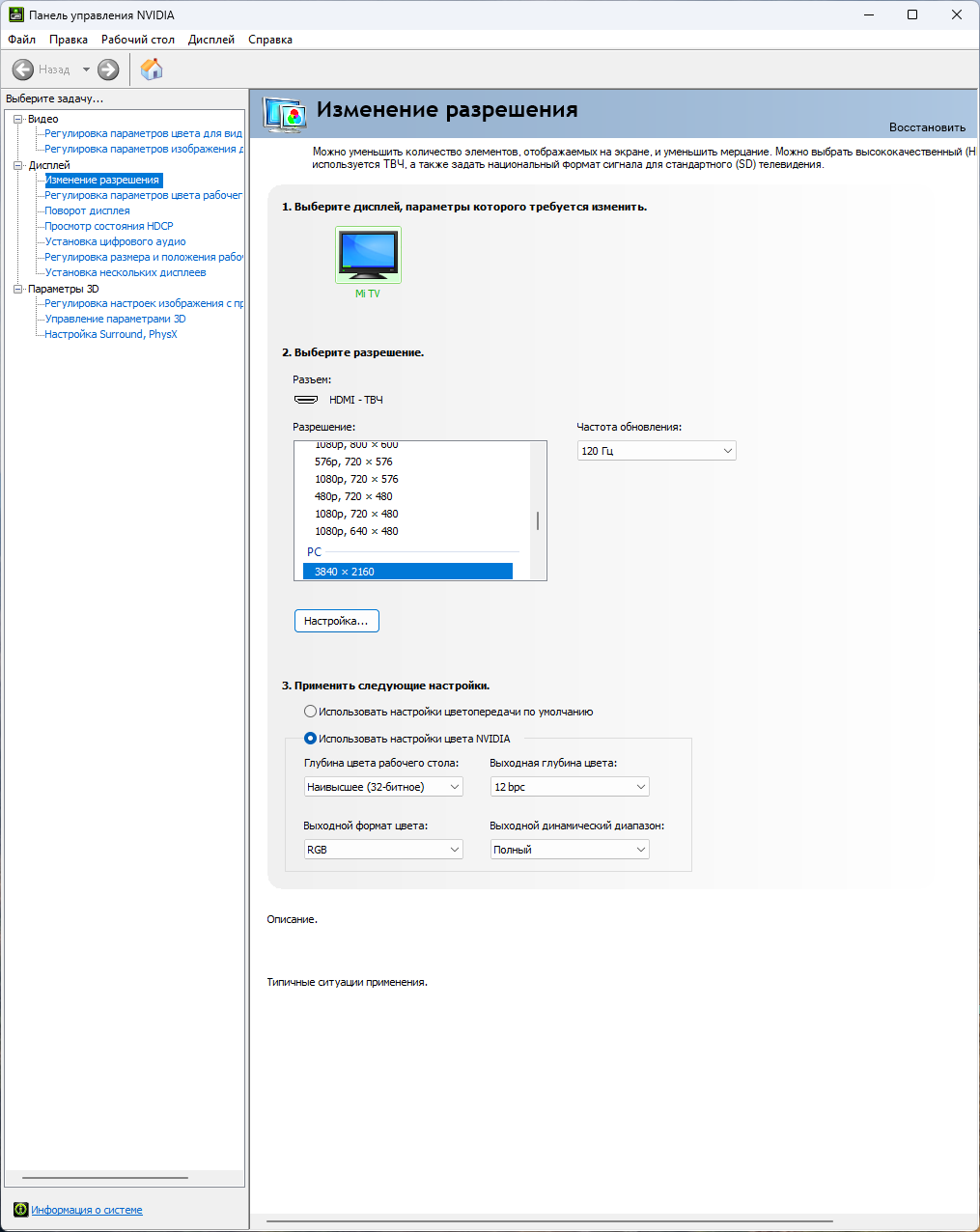Viewport: 980px width, 1232px height.
Task: Select the 3840 × 2160 PC resolution
Action: (407, 572)
